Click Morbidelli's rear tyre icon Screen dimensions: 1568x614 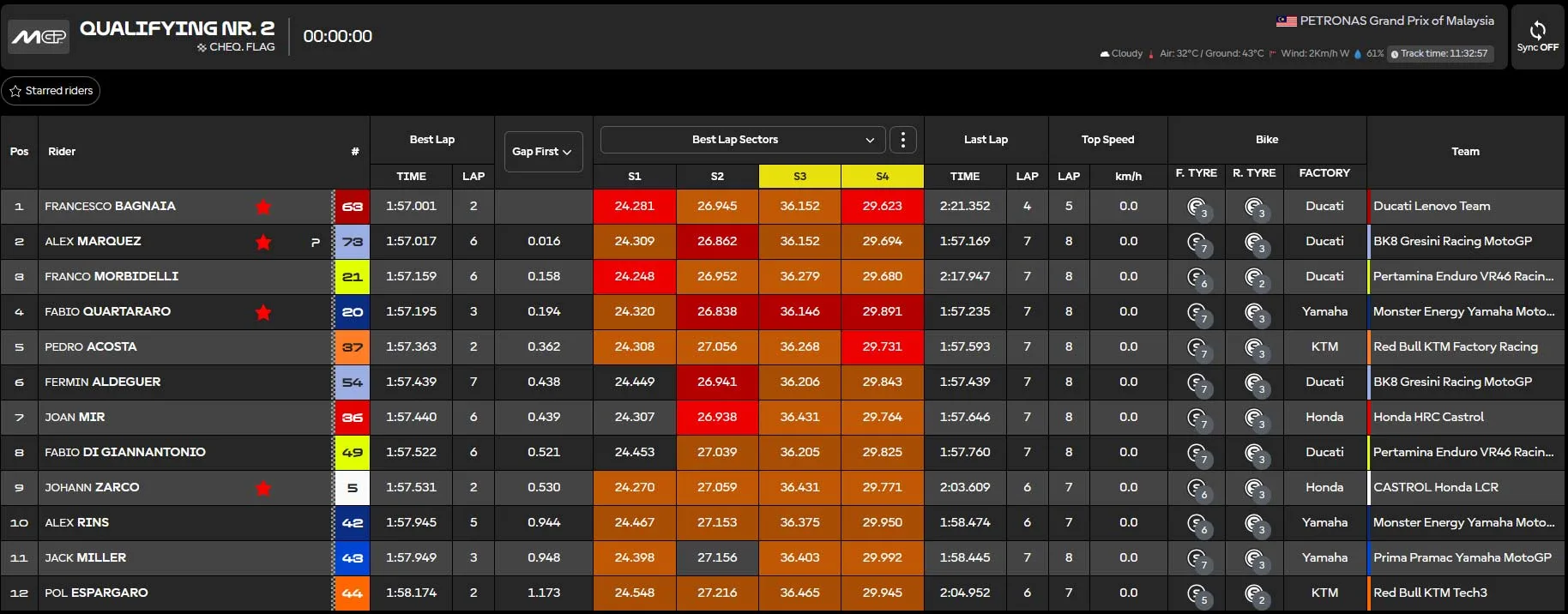click(x=1254, y=277)
